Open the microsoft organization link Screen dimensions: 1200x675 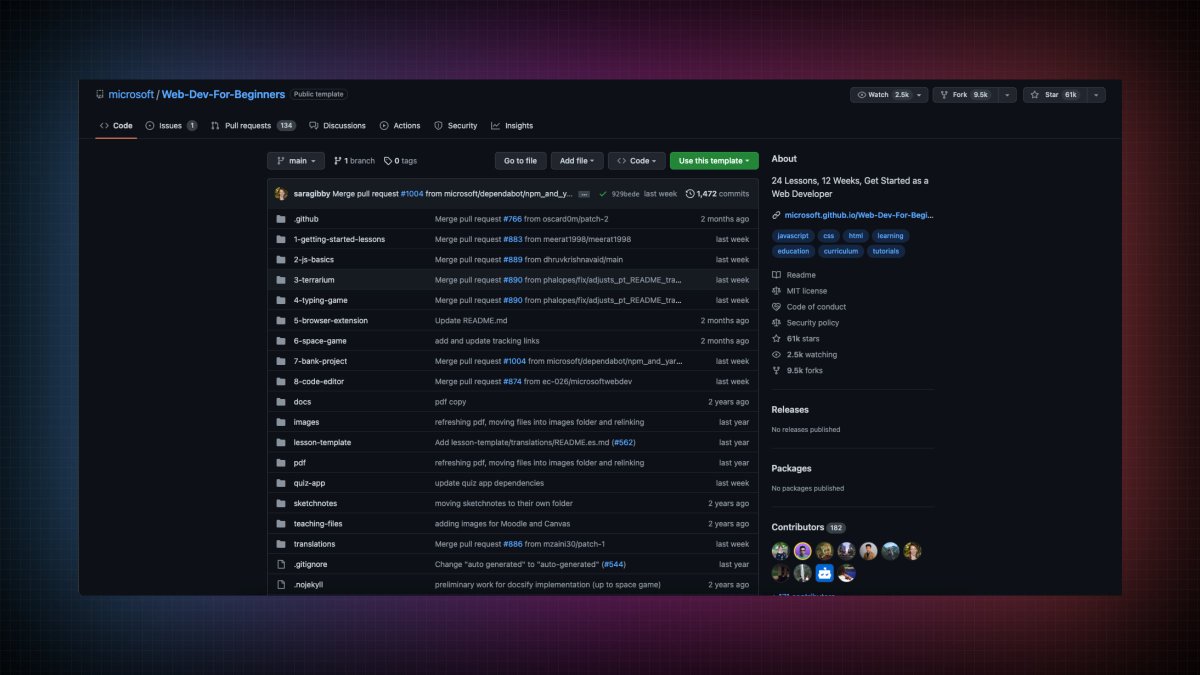point(131,94)
